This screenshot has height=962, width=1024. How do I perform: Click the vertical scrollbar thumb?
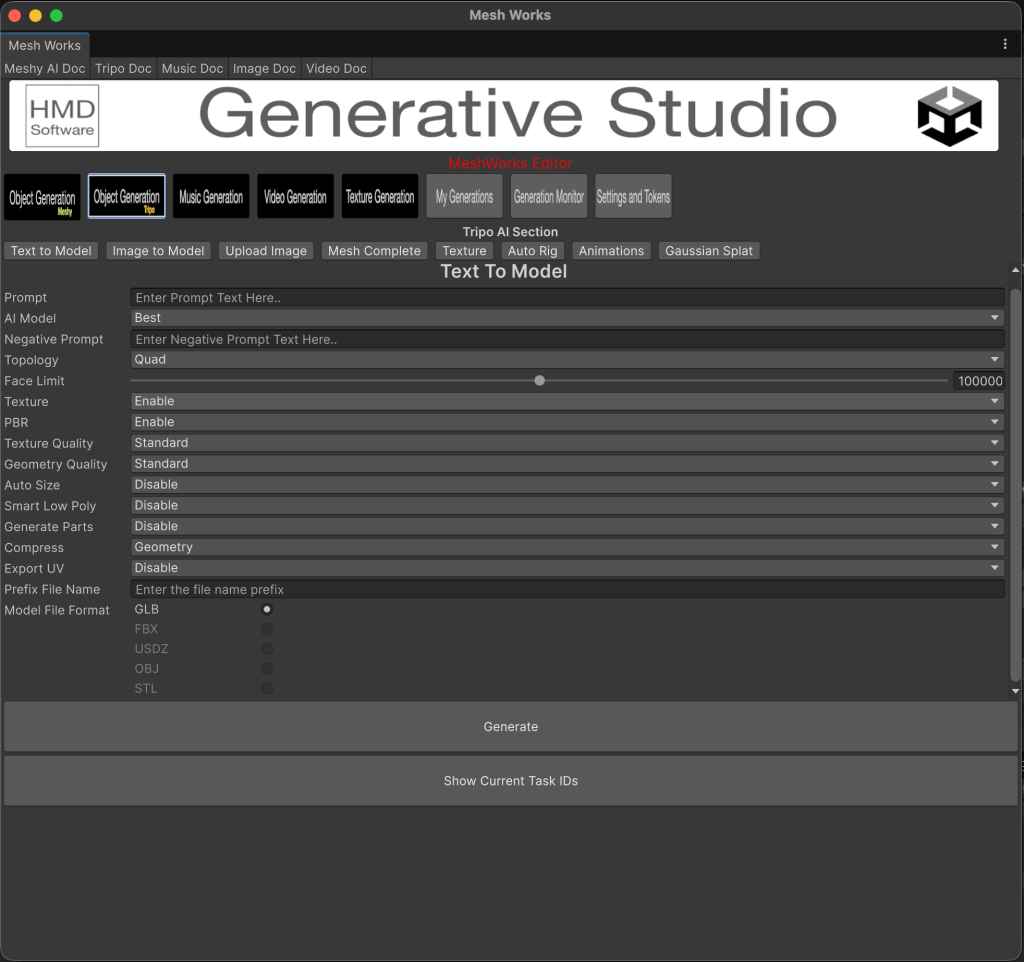1016,485
